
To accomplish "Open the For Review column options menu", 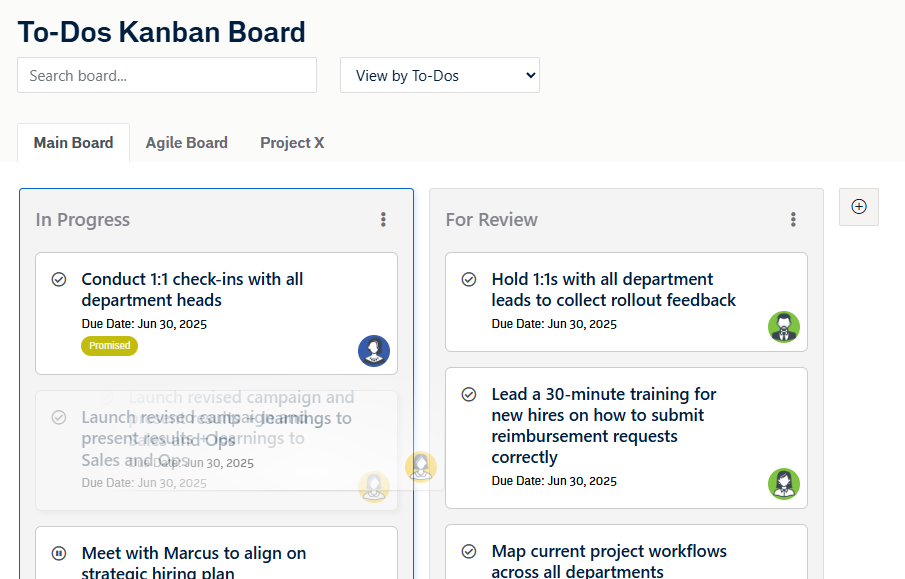I will 793,220.
